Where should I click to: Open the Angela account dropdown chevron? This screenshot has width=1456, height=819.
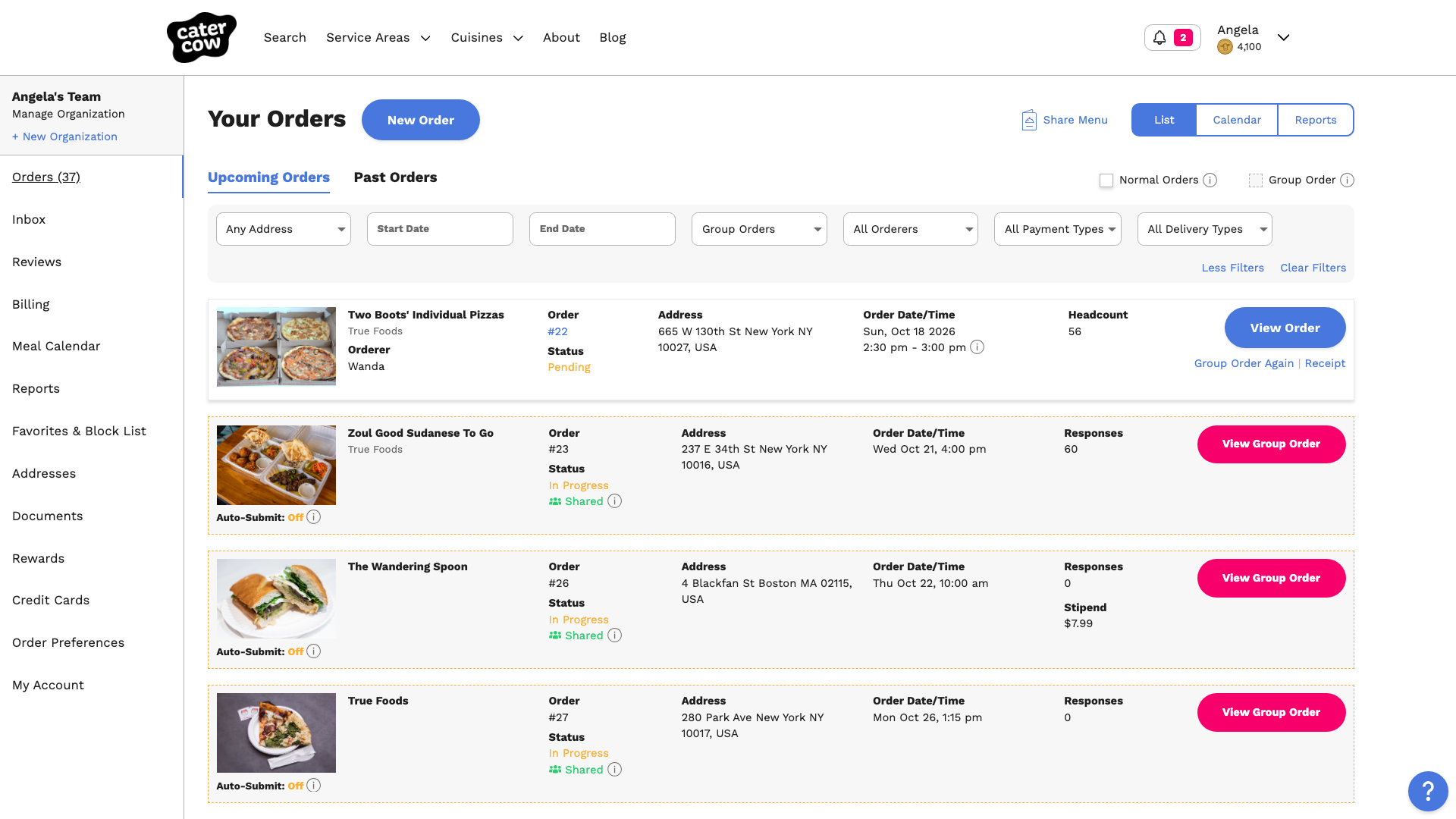click(x=1283, y=37)
